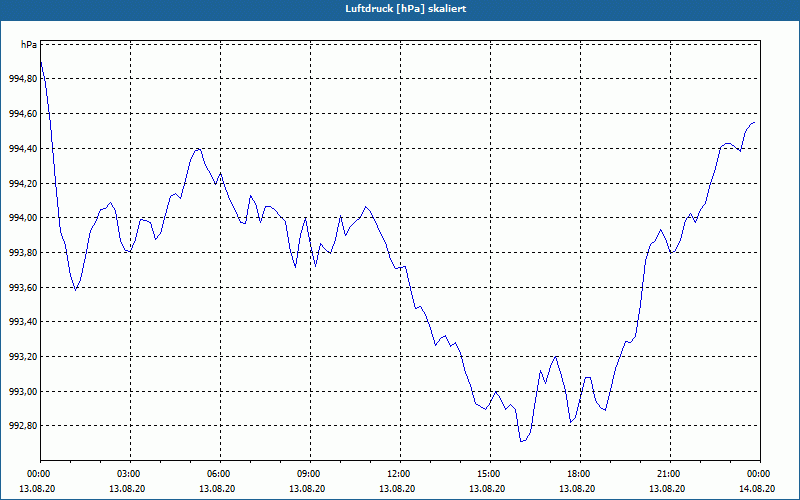Click the 993,20 axis value
800x500 pixels.
pyautogui.click(x=23, y=357)
